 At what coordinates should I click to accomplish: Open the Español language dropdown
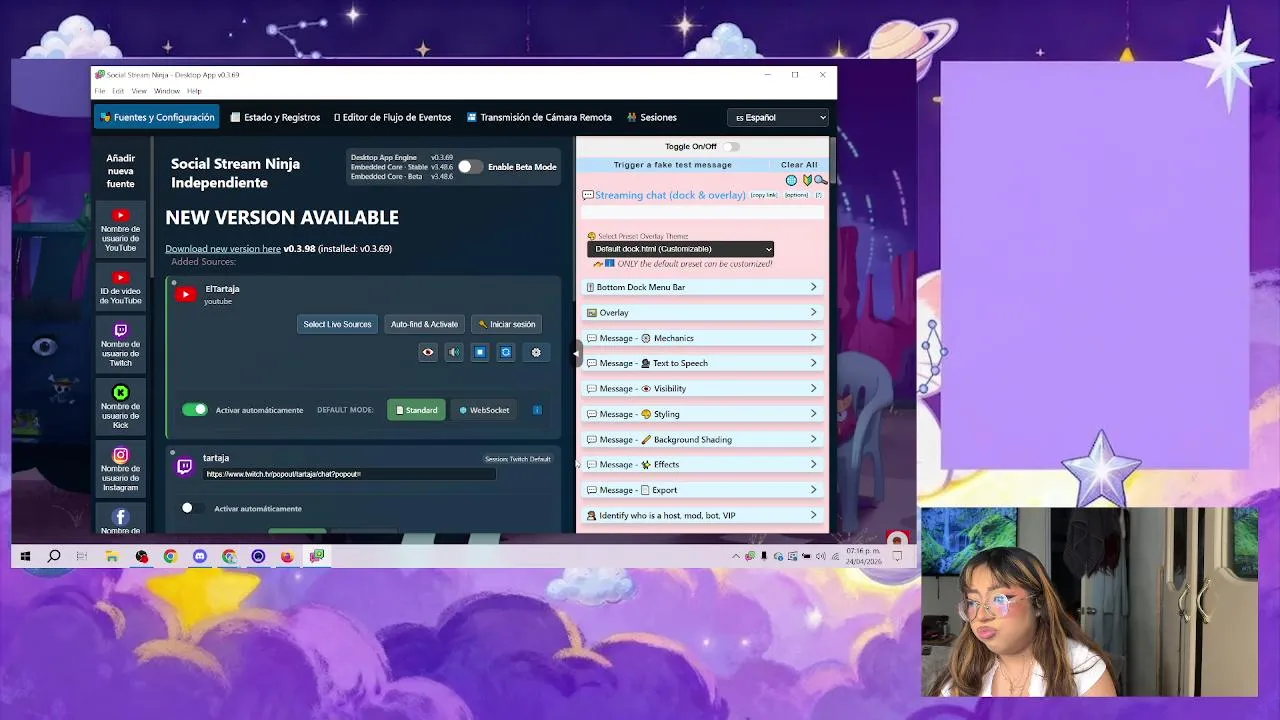[779, 118]
